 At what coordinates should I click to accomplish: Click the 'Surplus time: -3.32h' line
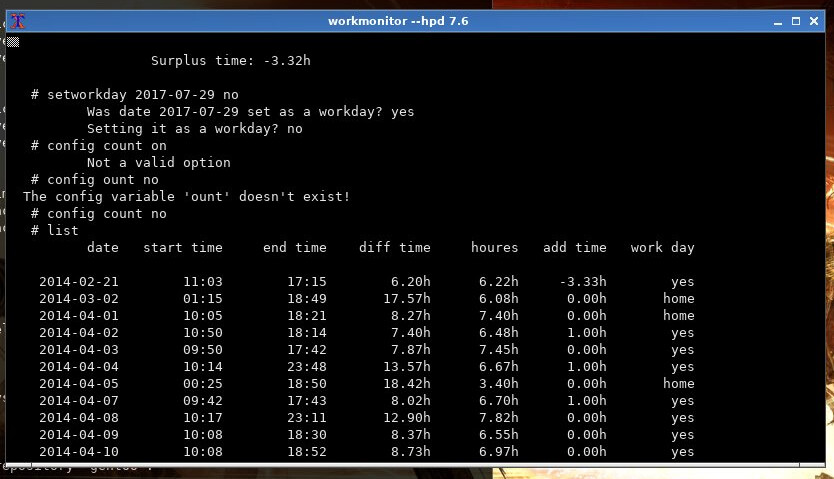point(230,61)
